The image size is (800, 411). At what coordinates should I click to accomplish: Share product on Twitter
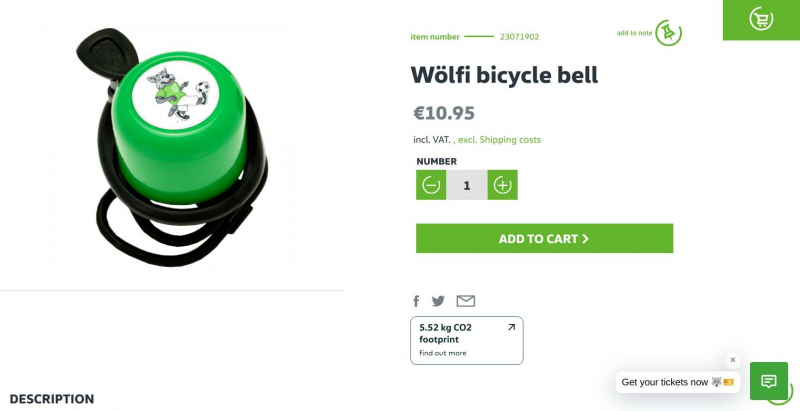click(438, 301)
